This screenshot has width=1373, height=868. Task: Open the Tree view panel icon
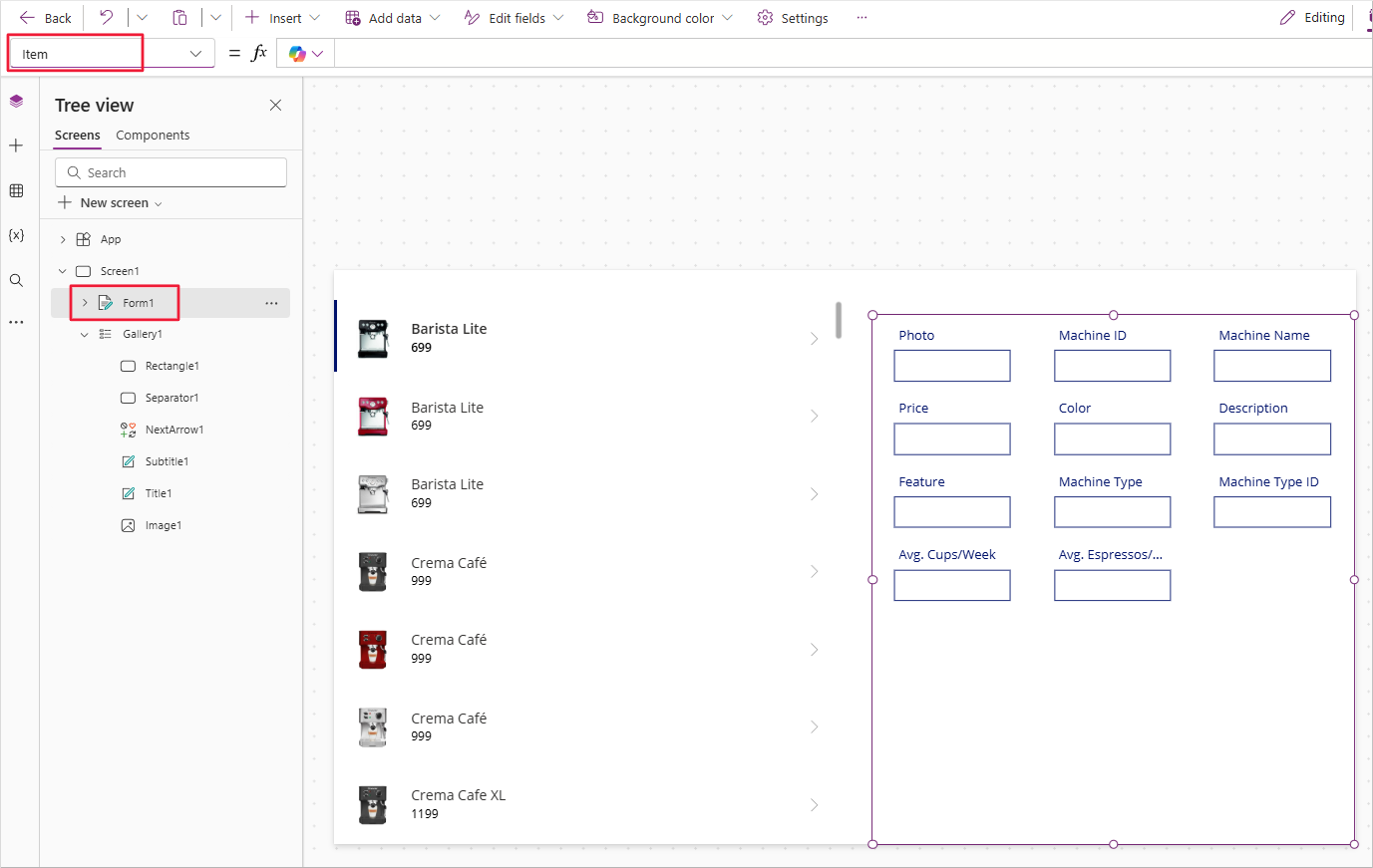pos(16,100)
